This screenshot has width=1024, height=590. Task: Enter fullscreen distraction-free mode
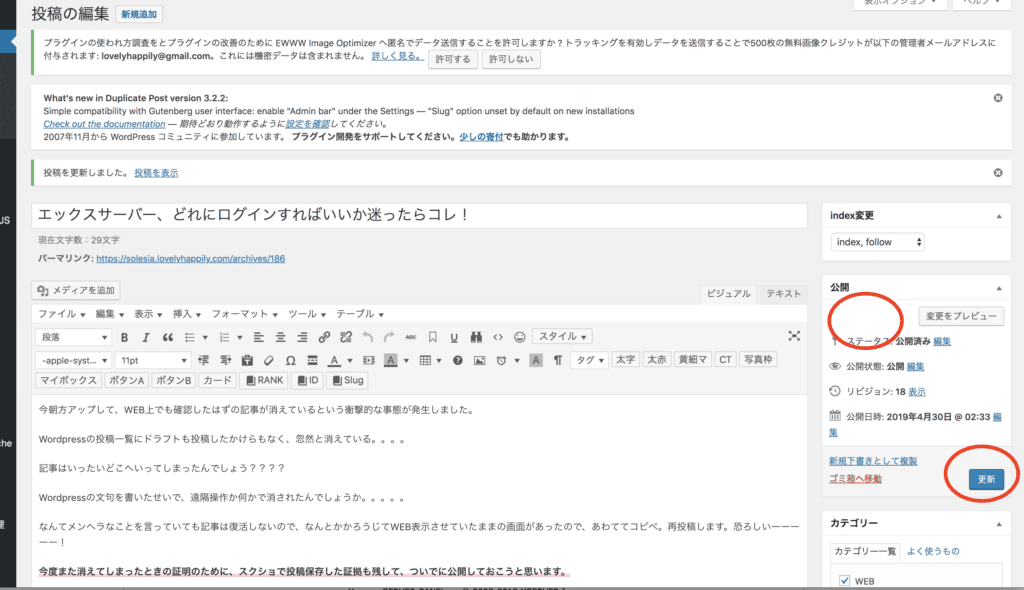[x=794, y=336]
